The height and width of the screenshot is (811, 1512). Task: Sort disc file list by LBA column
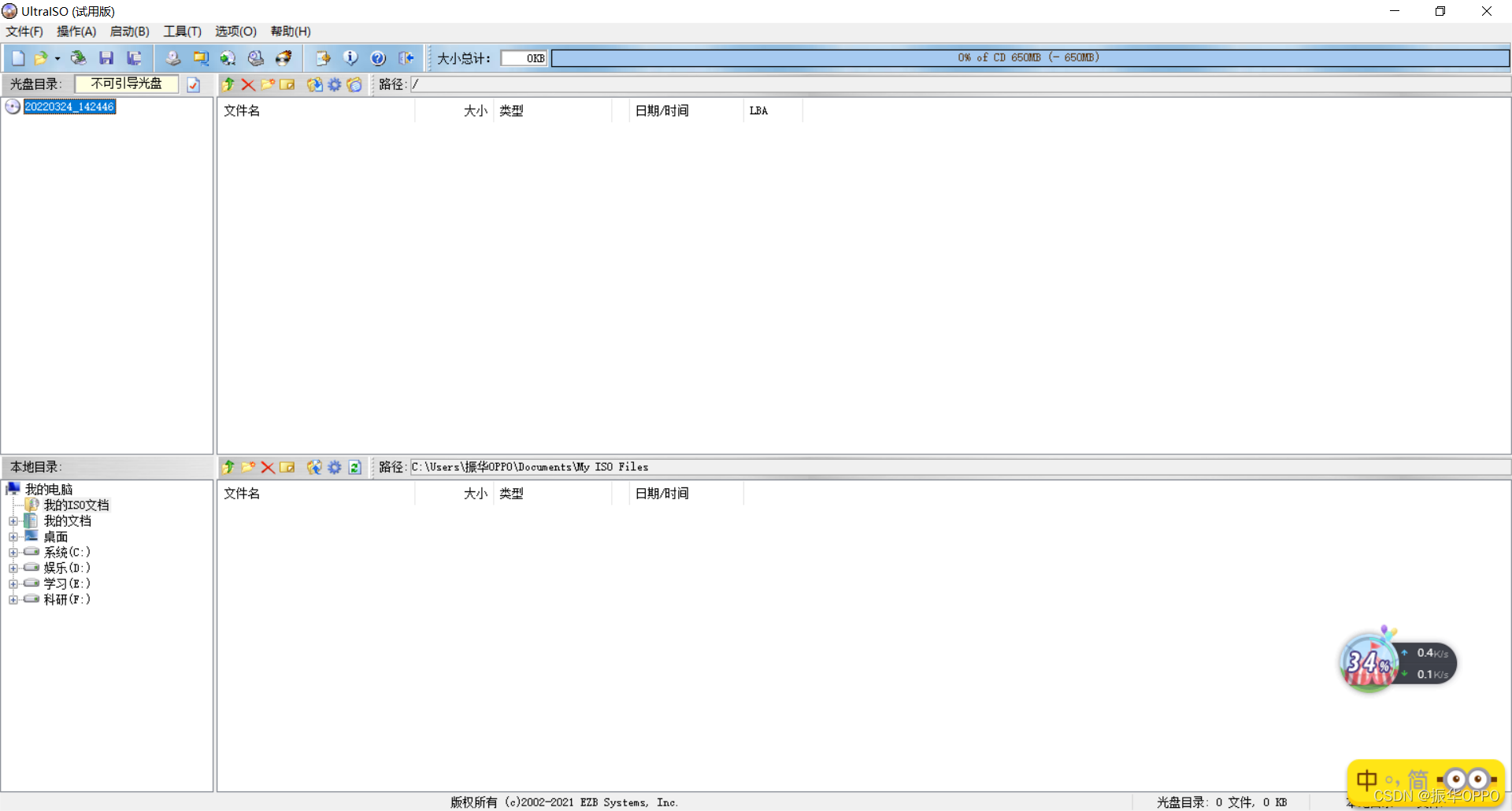click(773, 111)
